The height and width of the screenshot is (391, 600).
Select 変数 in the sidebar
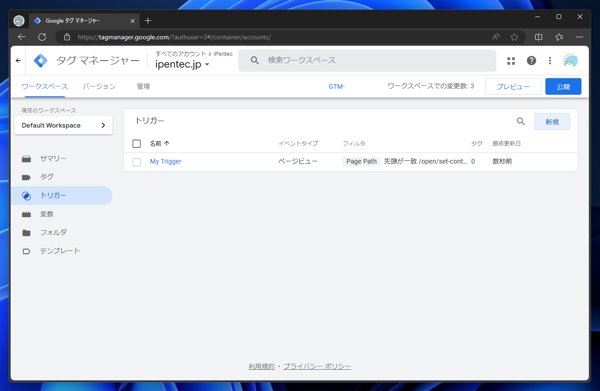click(47, 214)
